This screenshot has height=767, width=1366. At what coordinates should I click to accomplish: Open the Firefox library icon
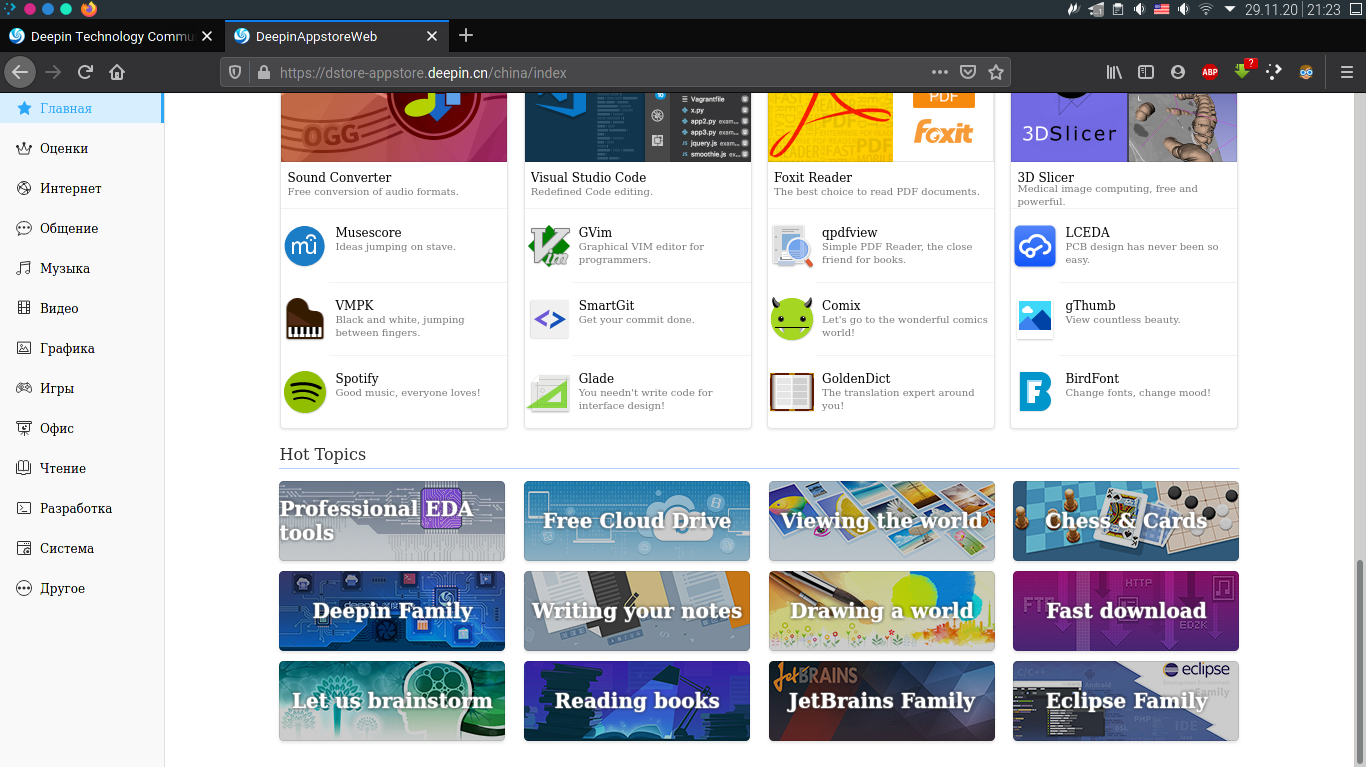1114,72
